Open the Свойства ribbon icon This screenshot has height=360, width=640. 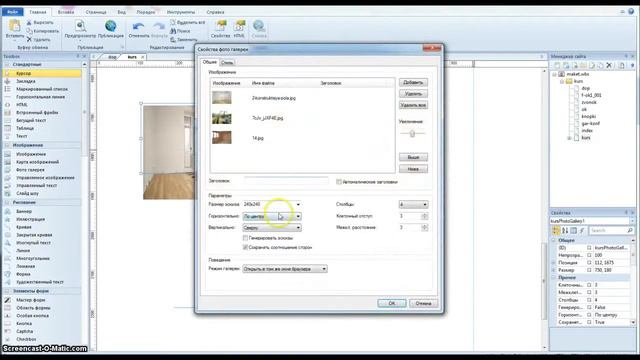pyautogui.click(x=220, y=26)
